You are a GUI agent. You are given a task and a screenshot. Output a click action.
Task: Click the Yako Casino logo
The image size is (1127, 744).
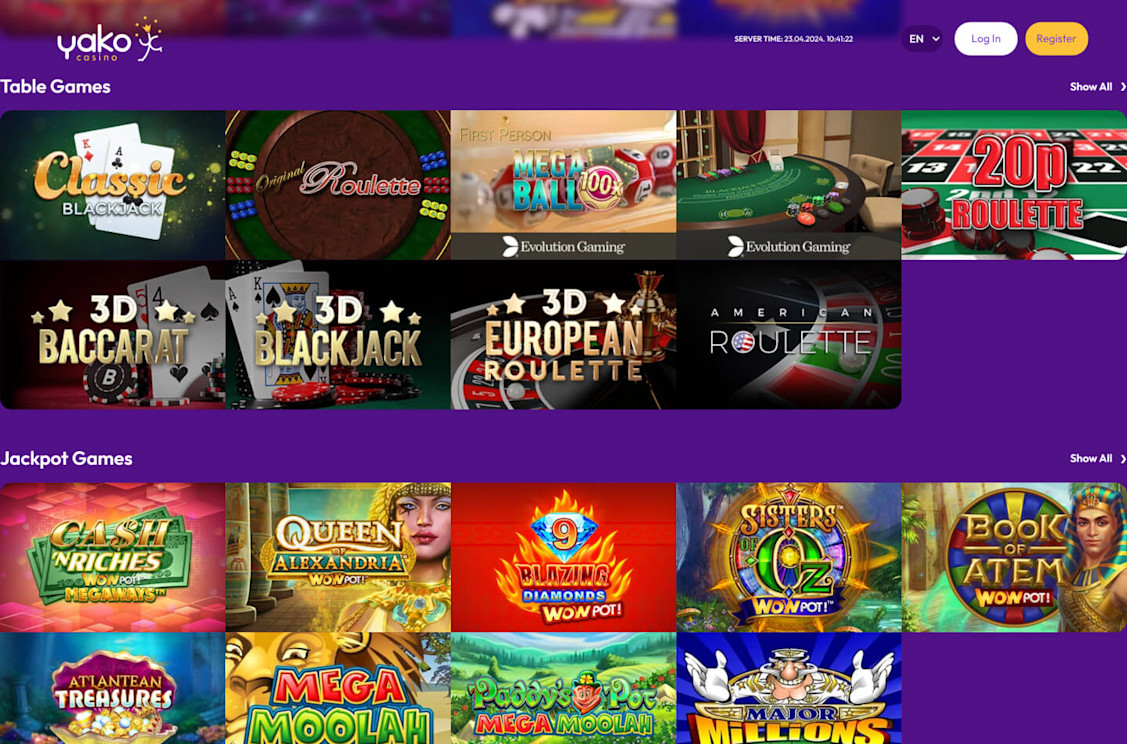[x=110, y=40]
